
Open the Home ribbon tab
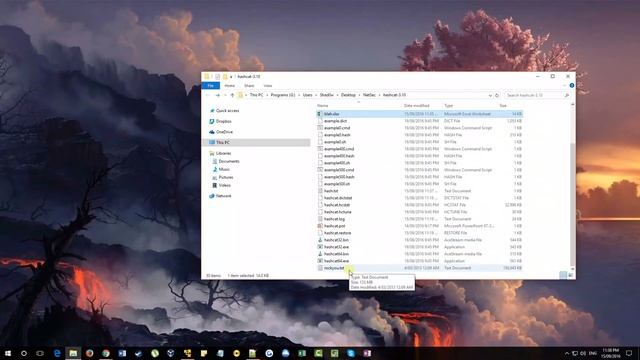(x=229, y=86)
